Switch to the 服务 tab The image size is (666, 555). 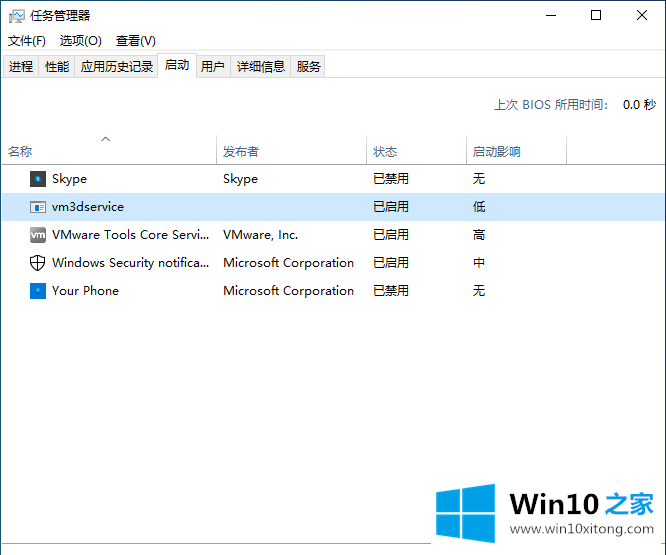308,67
